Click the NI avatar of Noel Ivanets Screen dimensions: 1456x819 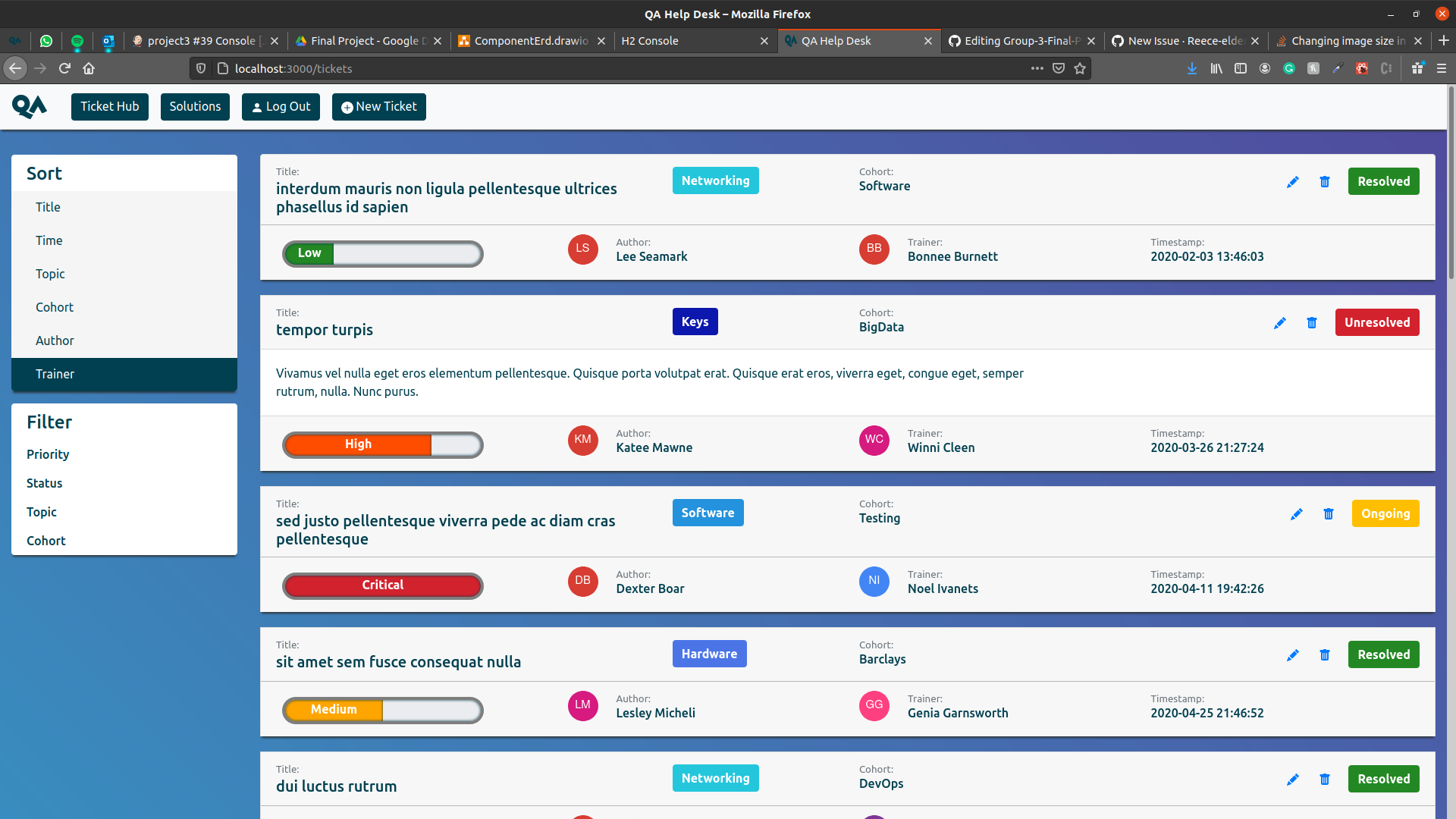point(874,581)
